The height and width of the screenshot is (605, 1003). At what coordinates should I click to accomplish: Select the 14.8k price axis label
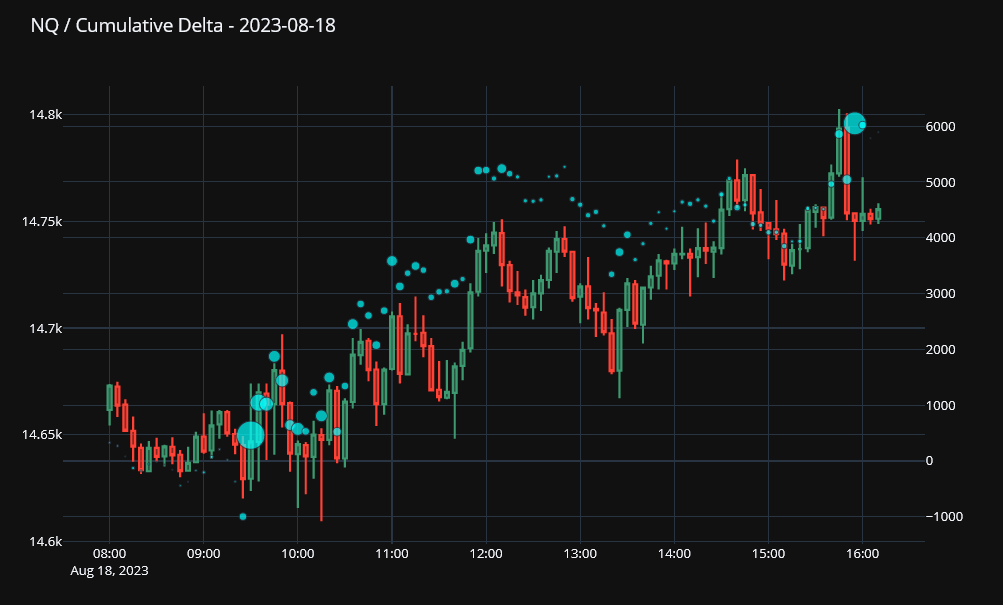coord(45,115)
